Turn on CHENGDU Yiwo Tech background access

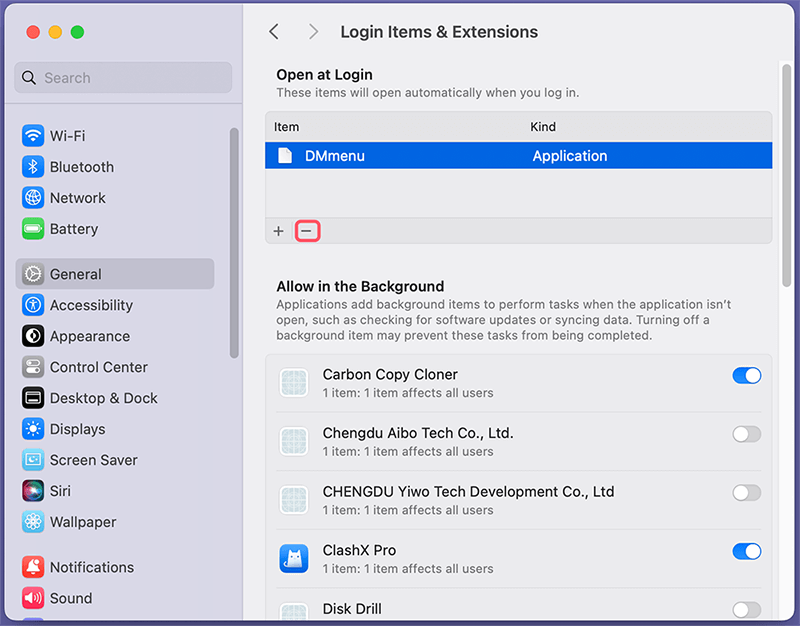coord(746,492)
